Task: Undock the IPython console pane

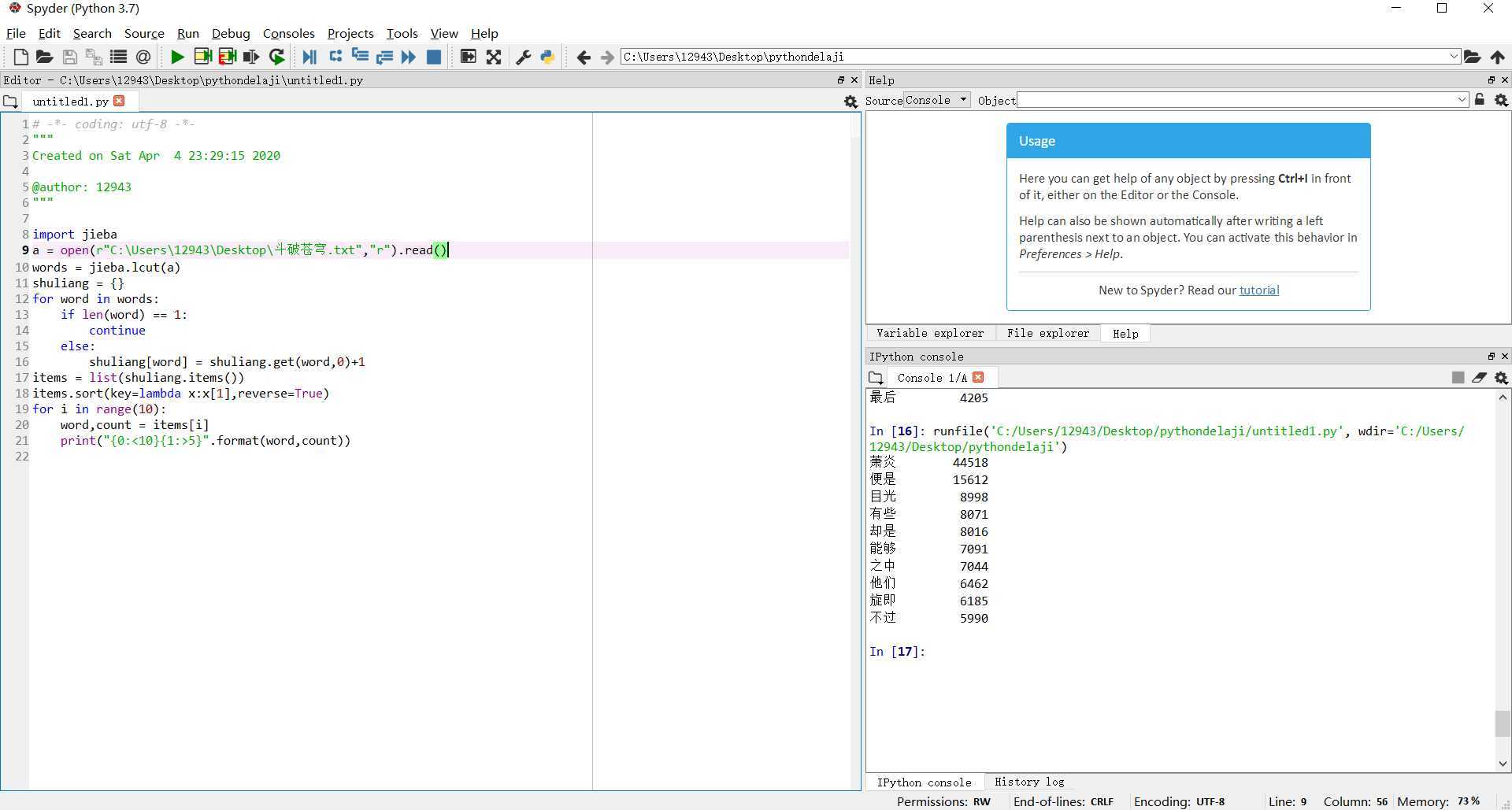Action: click(1491, 357)
